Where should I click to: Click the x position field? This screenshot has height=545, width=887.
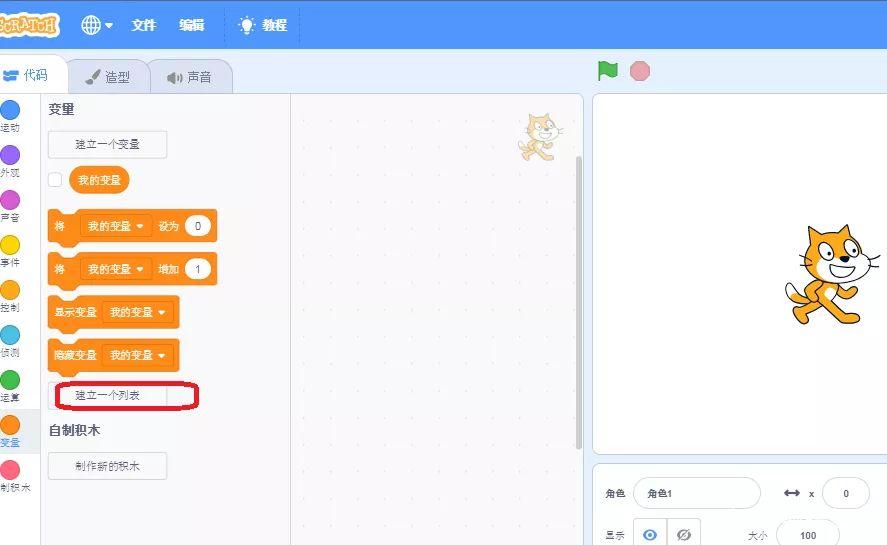tap(846, 493)
